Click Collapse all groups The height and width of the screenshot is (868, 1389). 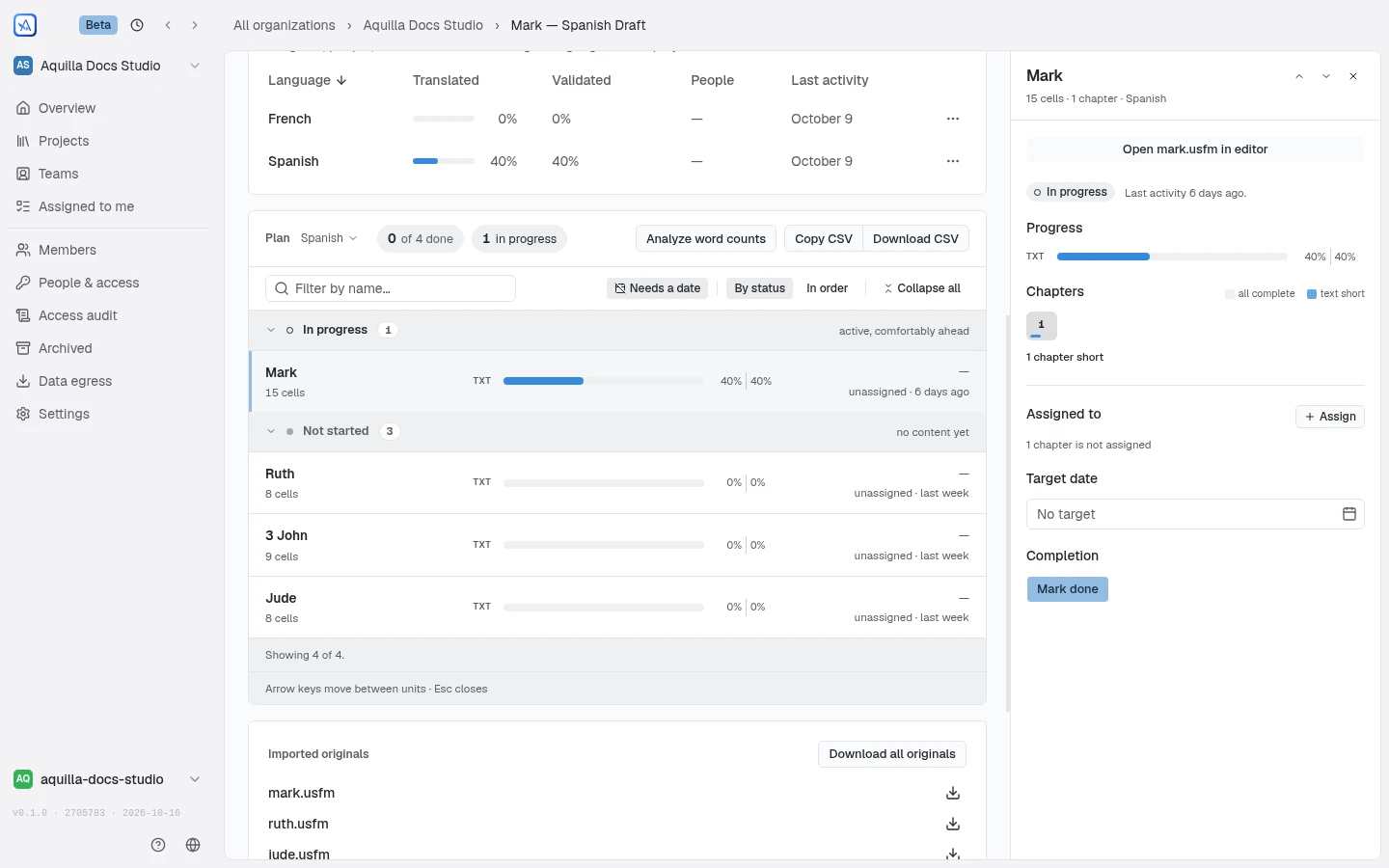tap(922, 288)
